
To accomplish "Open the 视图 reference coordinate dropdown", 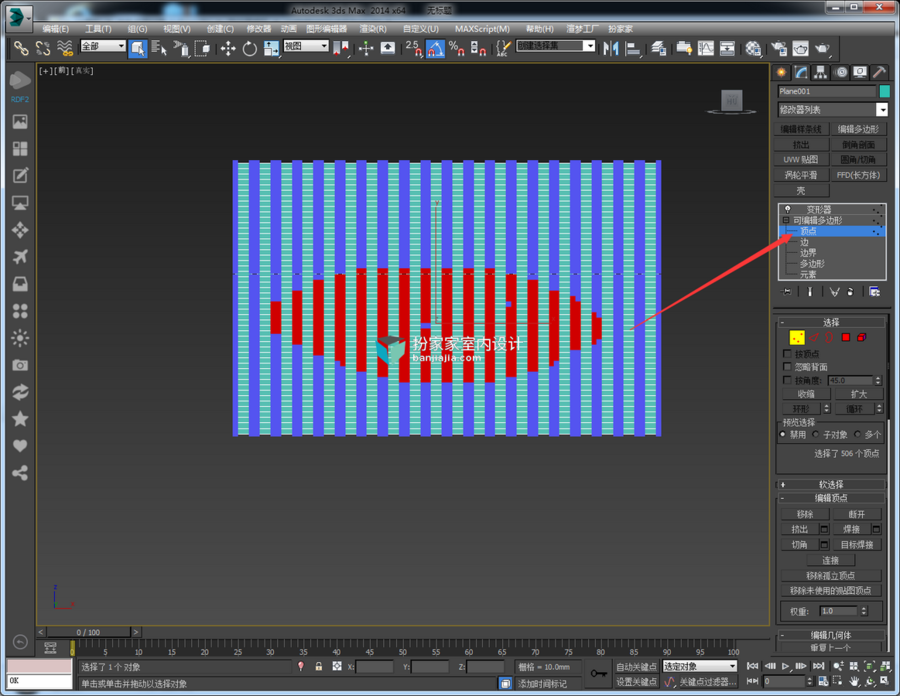I will (306, 46).
